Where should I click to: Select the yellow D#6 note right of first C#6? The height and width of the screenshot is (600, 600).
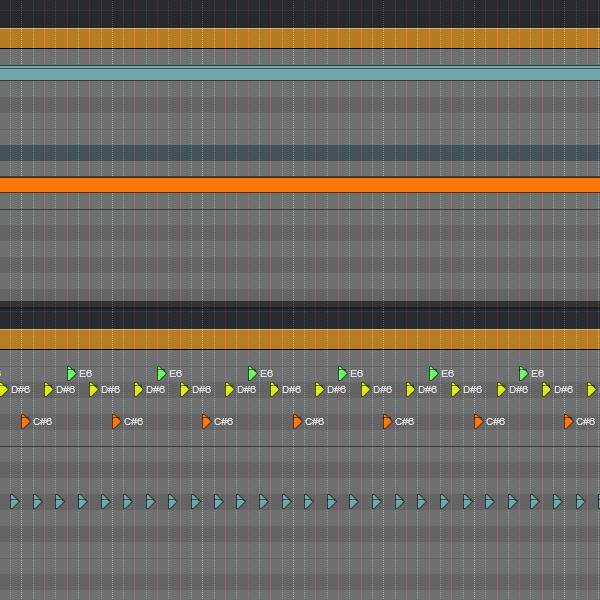point(48,389)
